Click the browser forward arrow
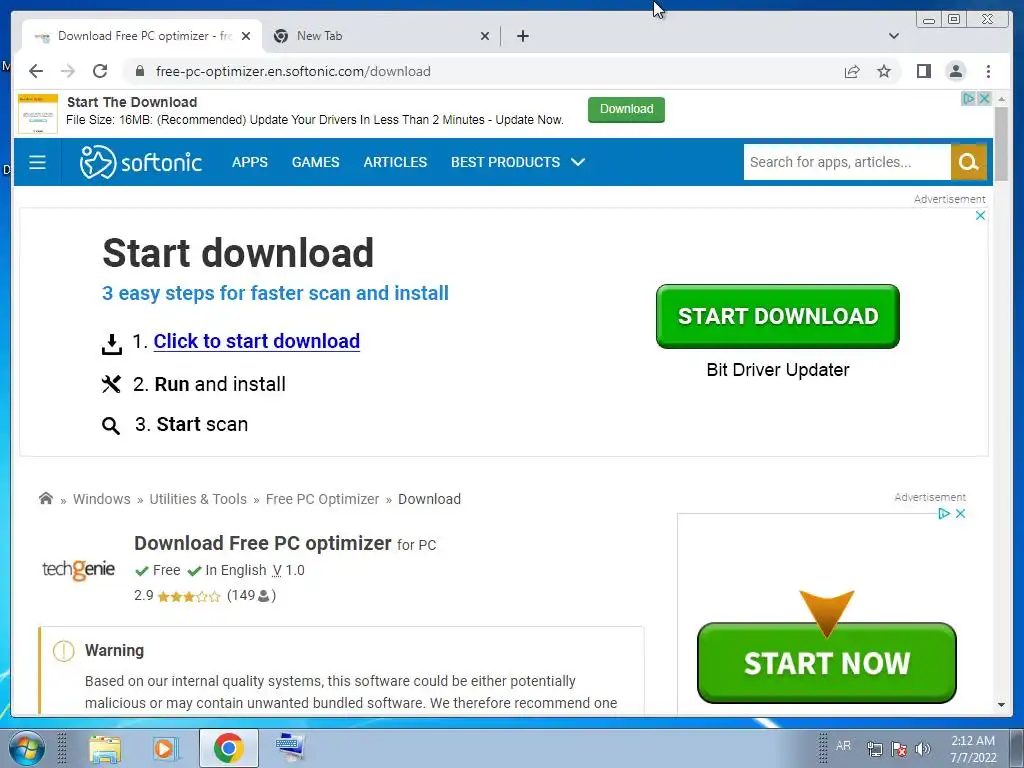1024x768 pixels. 68,71
